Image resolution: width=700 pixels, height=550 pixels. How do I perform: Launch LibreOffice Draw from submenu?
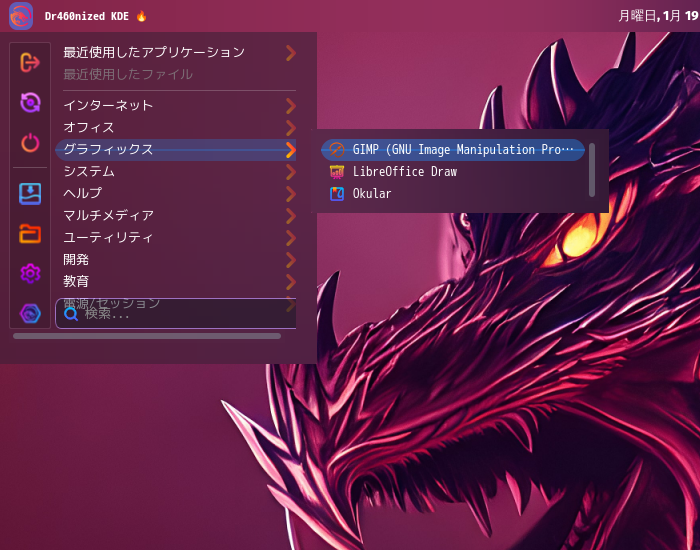click(x=453, y=171)
